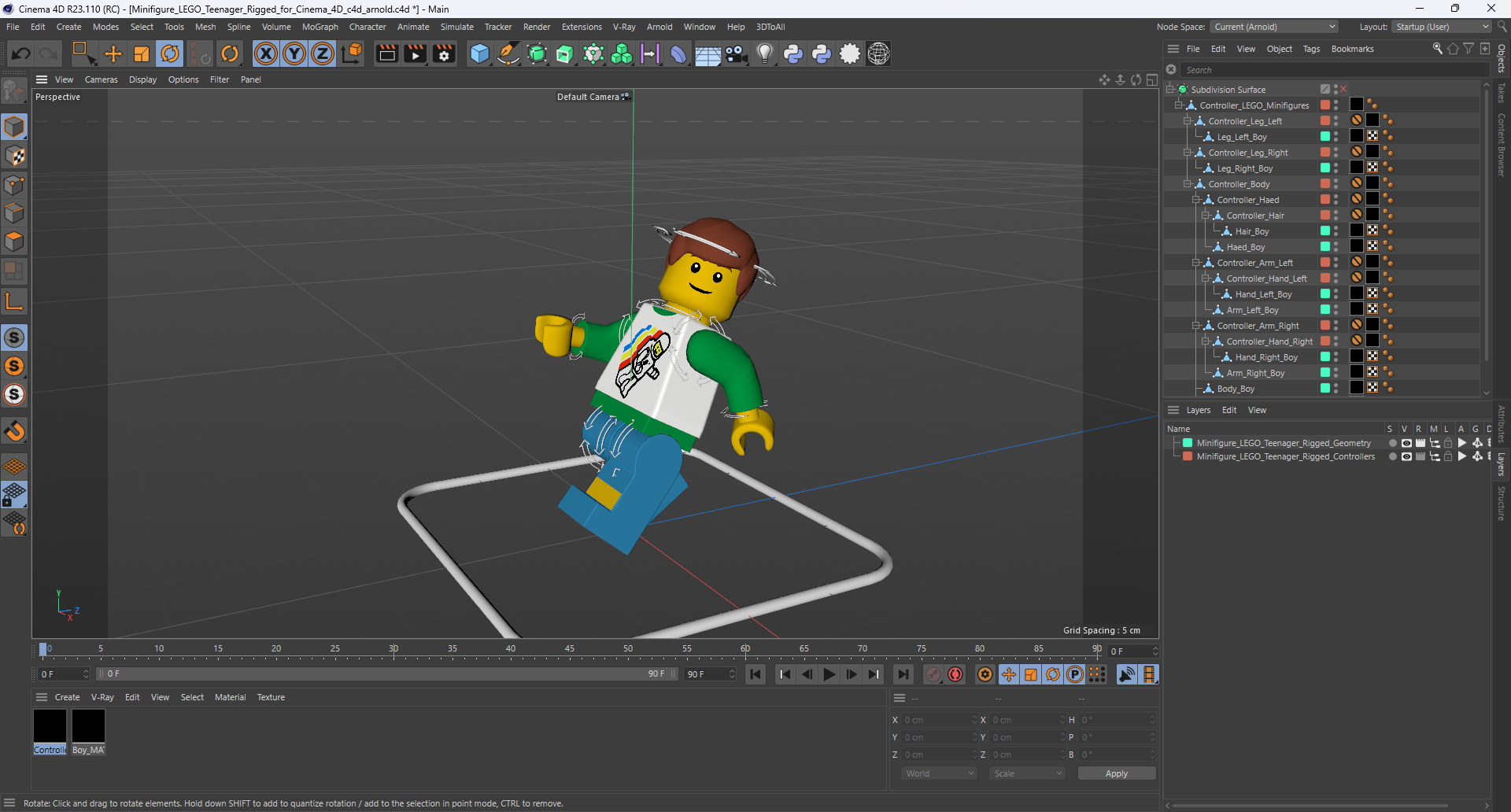
Task: Toggle the Z axis lock
Action: coord(323,54)
